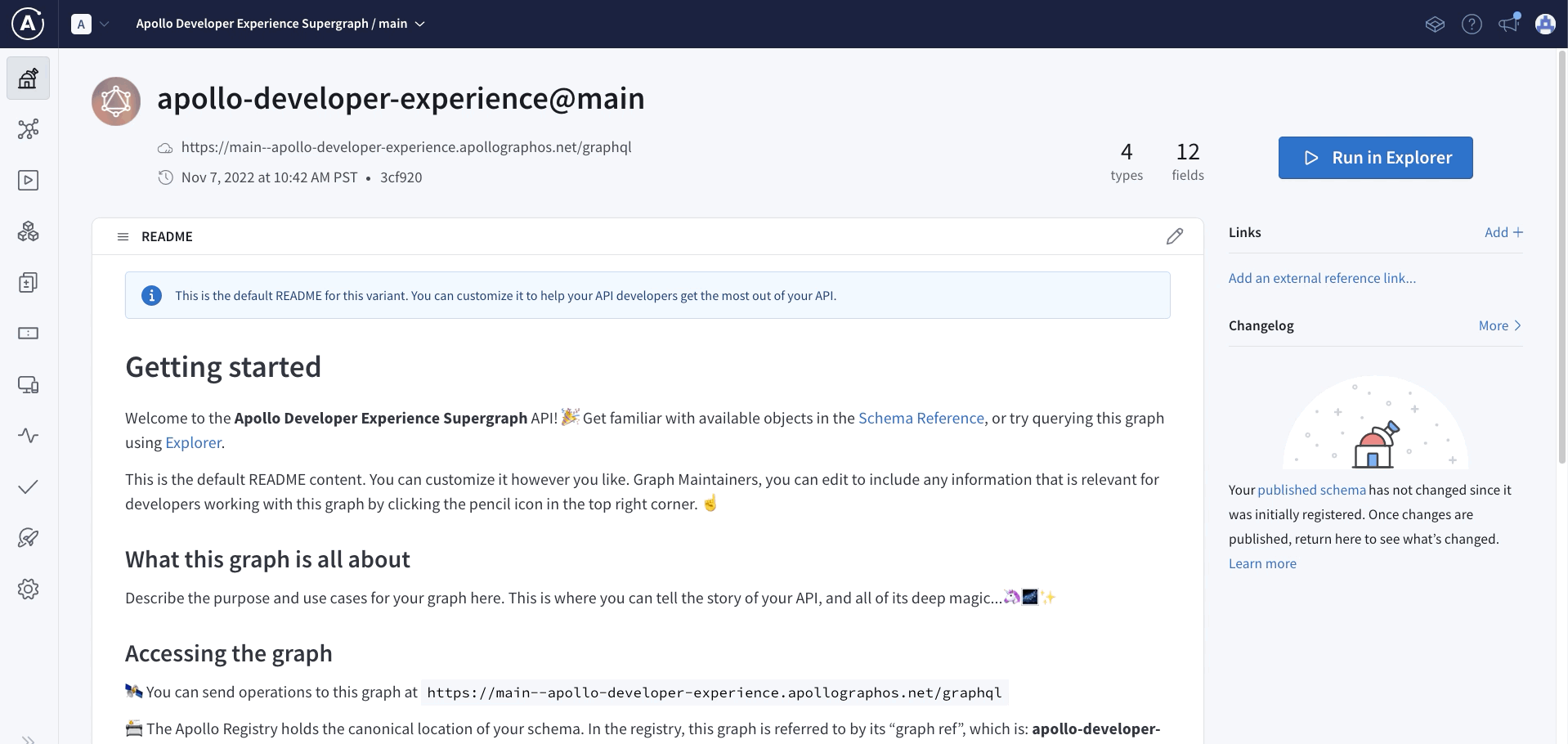Click the 3cf920 schema hash
Viewport: 1568px width, 744px height.
pos(401,177)
